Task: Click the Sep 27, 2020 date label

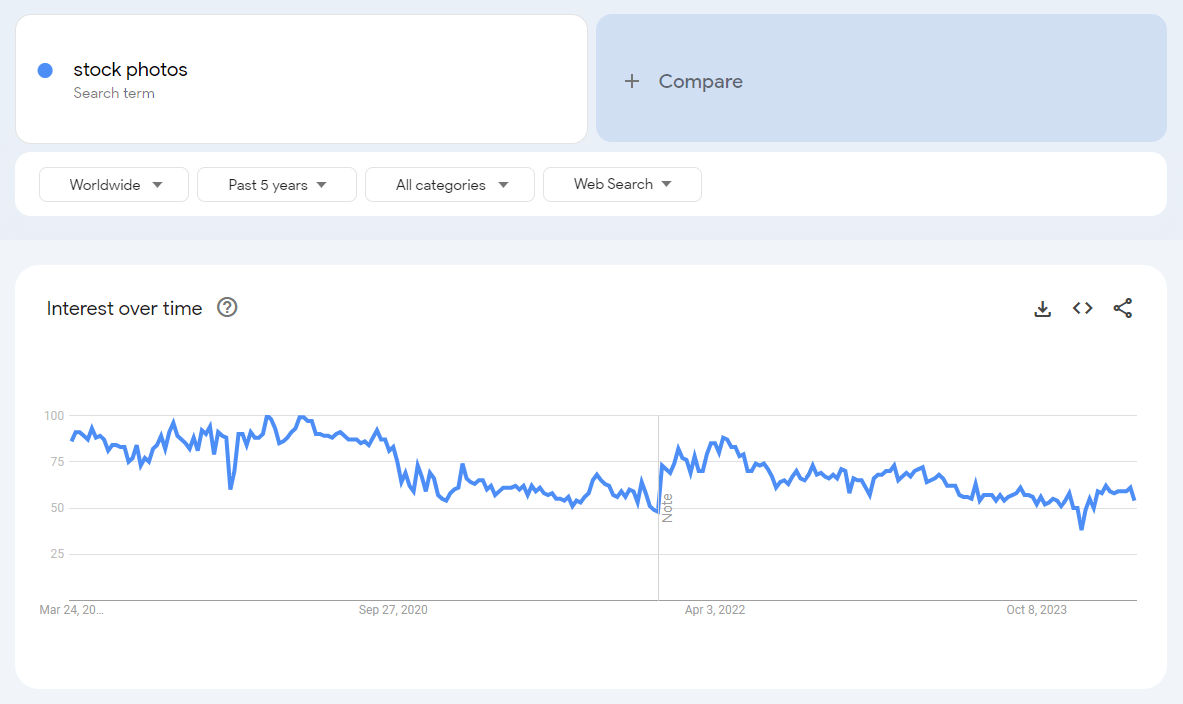Action: pyautogui.click(x=393, y=610)
